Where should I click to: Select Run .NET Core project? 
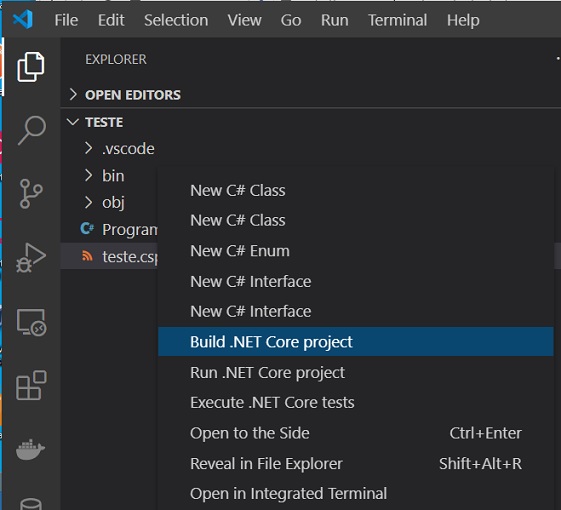click(356, 373)
